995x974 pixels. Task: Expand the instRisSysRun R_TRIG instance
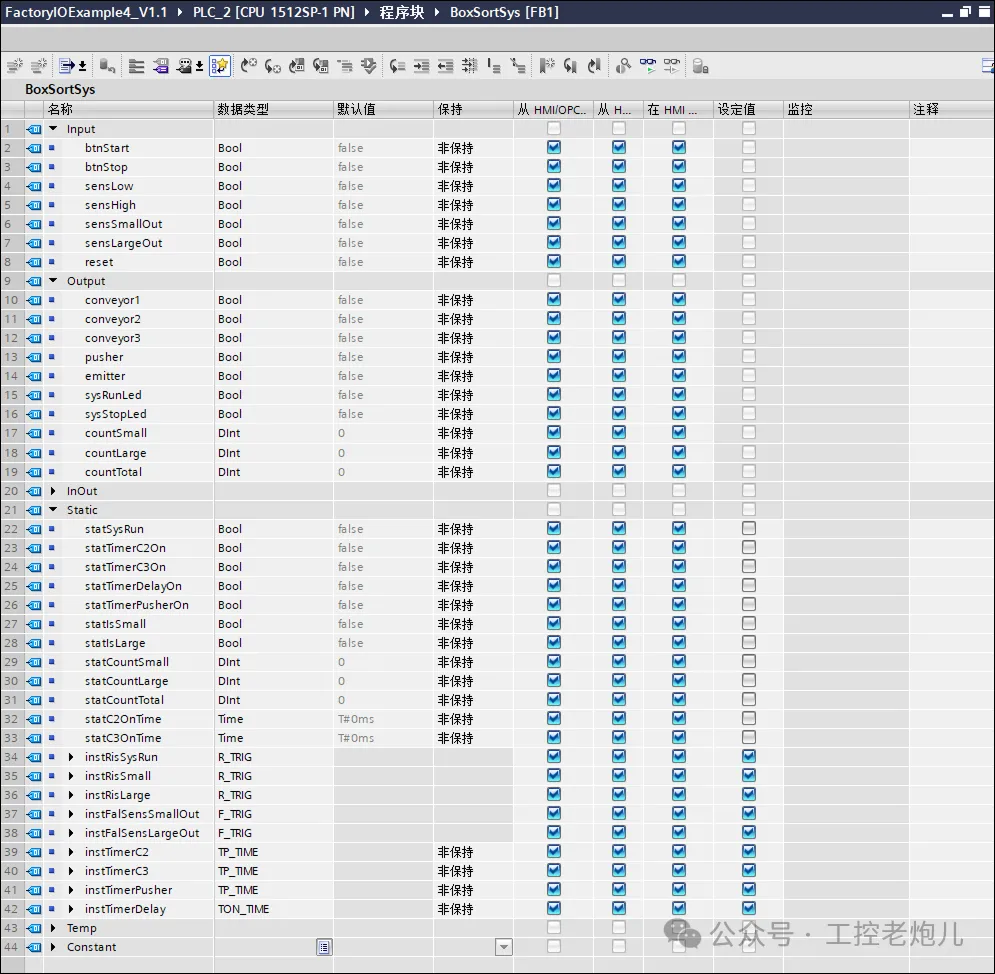click(71, 757)
